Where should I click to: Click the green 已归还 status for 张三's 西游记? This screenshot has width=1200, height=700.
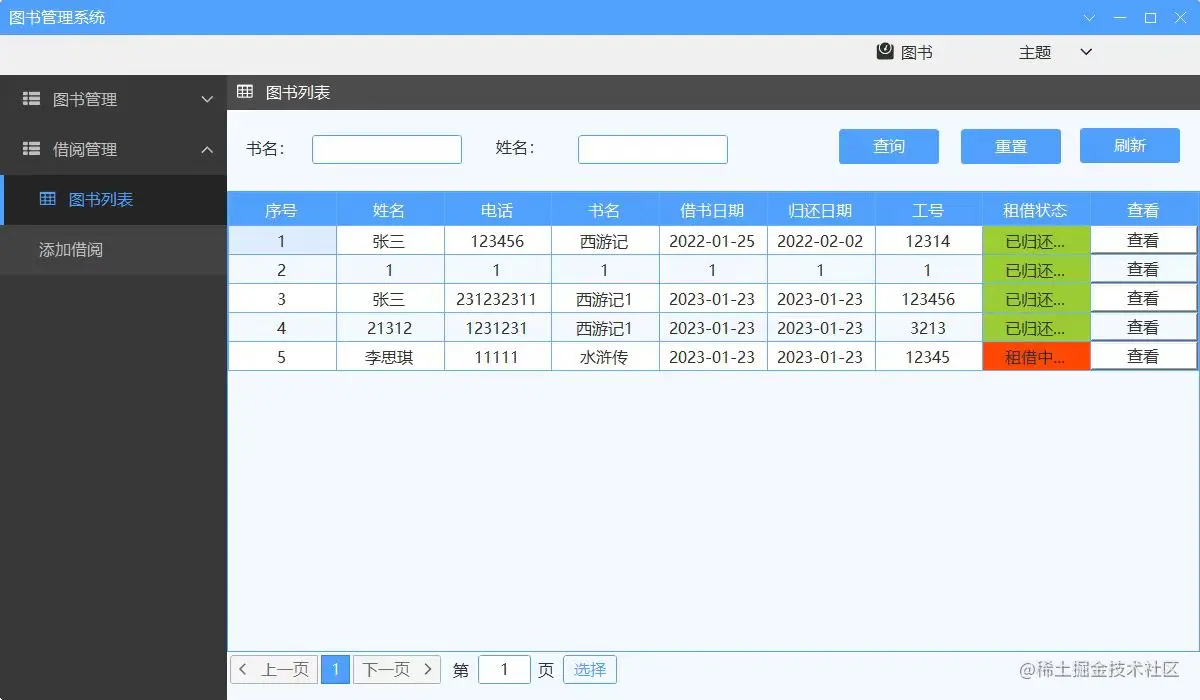(x=1036, y=240)
